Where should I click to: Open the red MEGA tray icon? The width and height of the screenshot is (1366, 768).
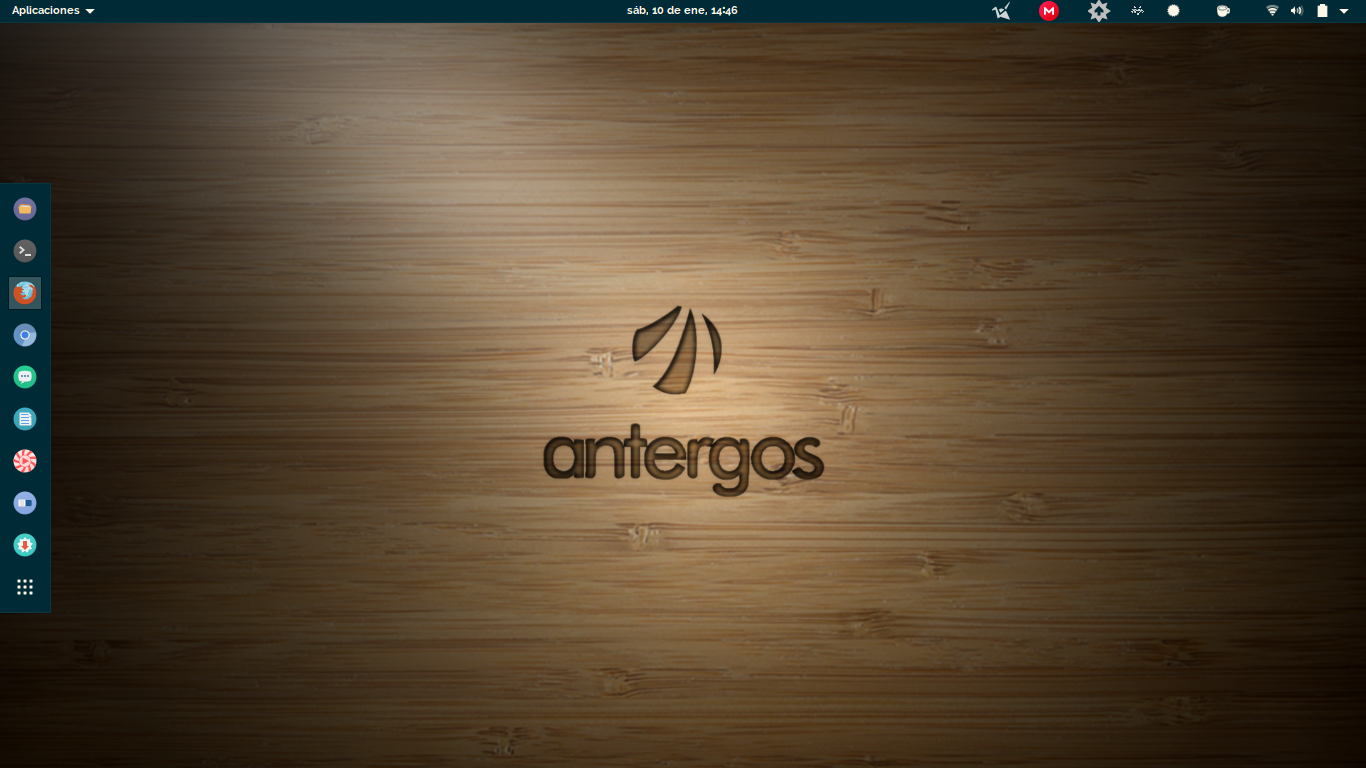[1049, 11]
